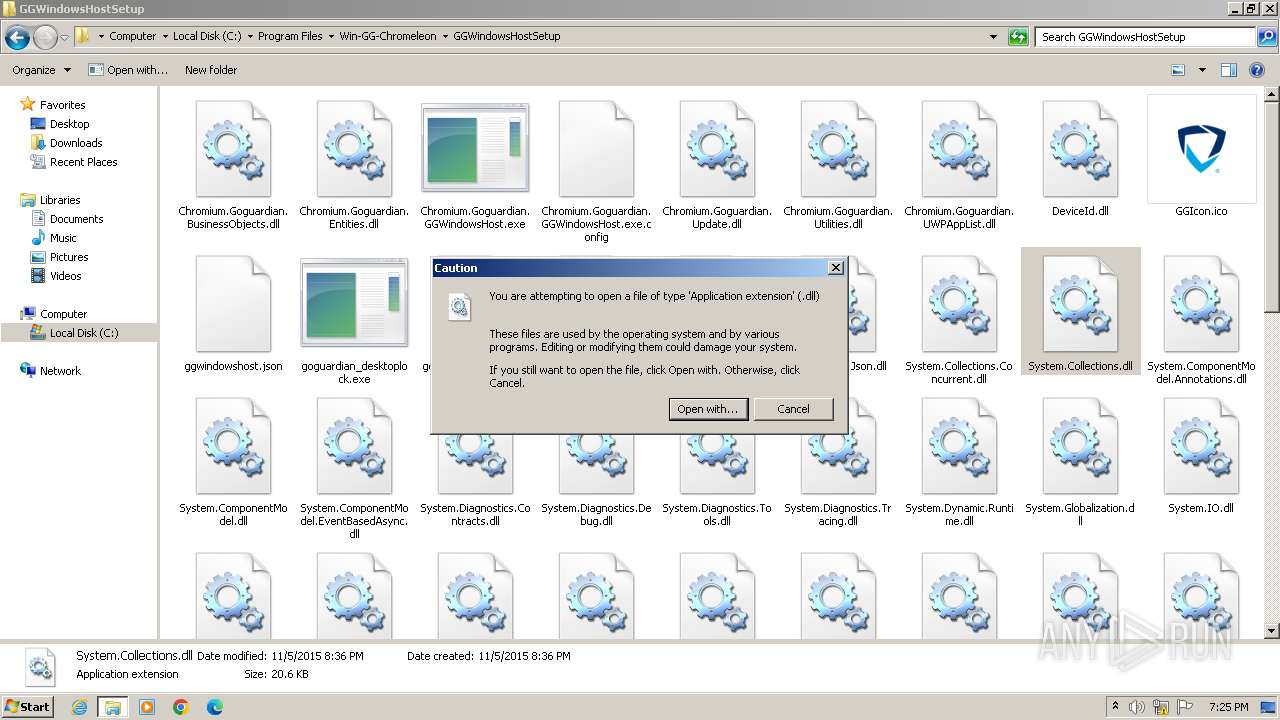Click Local Disk (C:) in address bar
Viewport: 1280px width, 720px height.
(x=206, y=36)
